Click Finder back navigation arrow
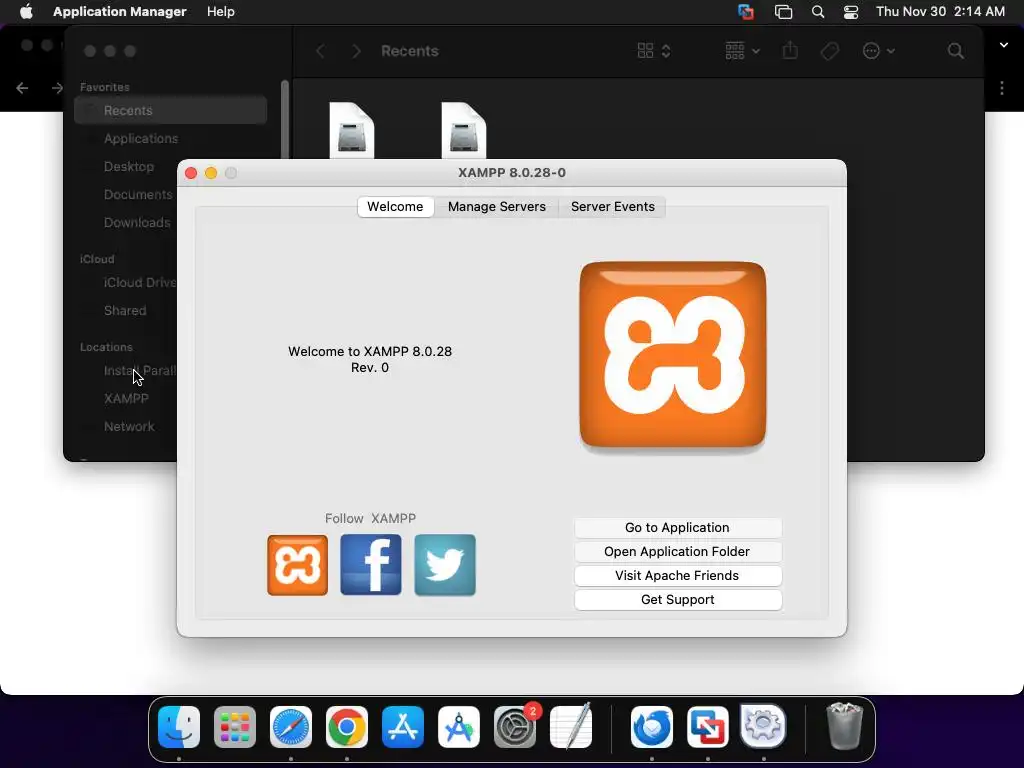1024x768 pixels. pos(321,51)
